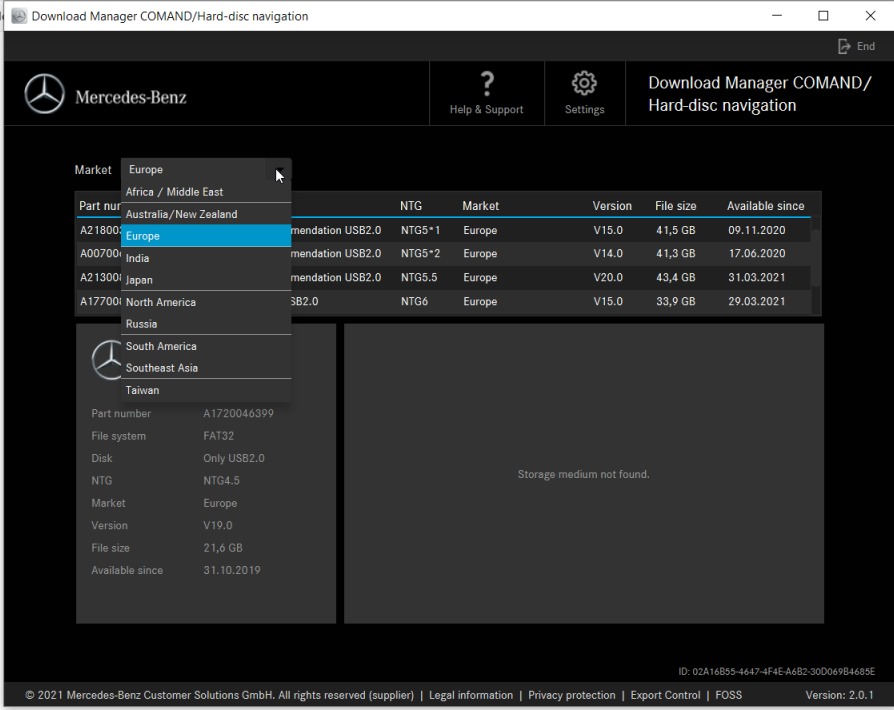Sort by Available since column header

[x=765, y=206]
